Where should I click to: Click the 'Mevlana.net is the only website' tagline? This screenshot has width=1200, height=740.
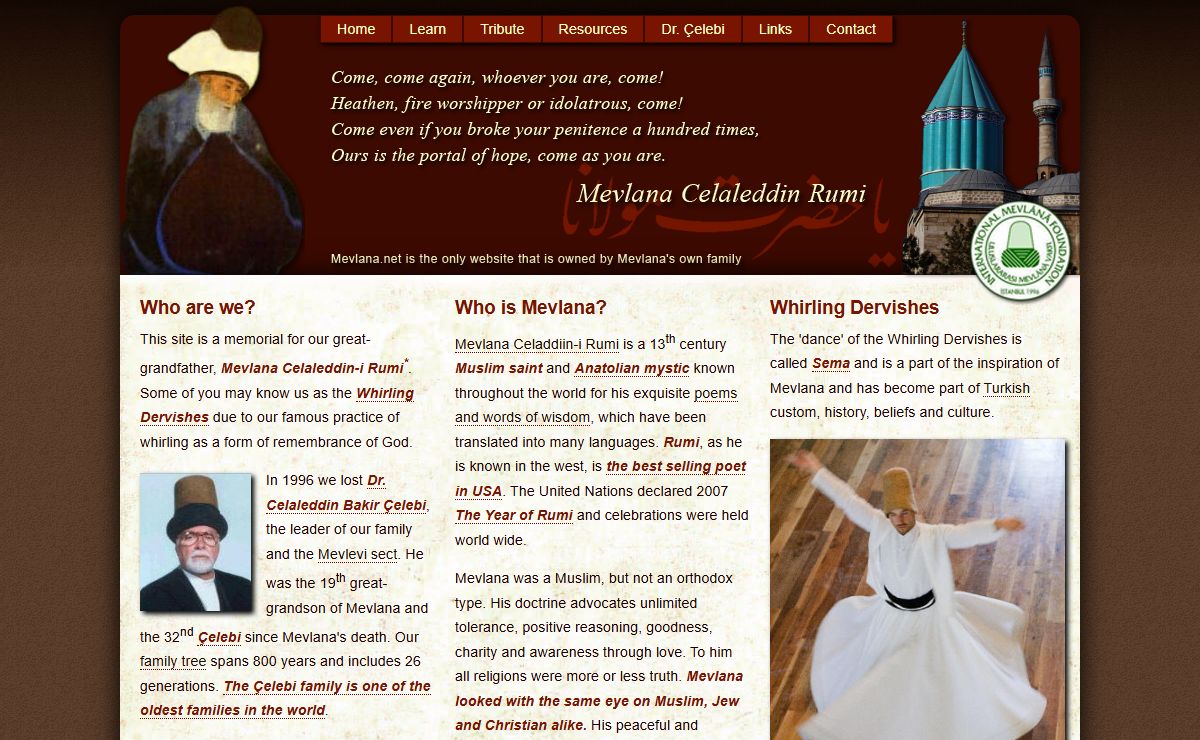536,258
